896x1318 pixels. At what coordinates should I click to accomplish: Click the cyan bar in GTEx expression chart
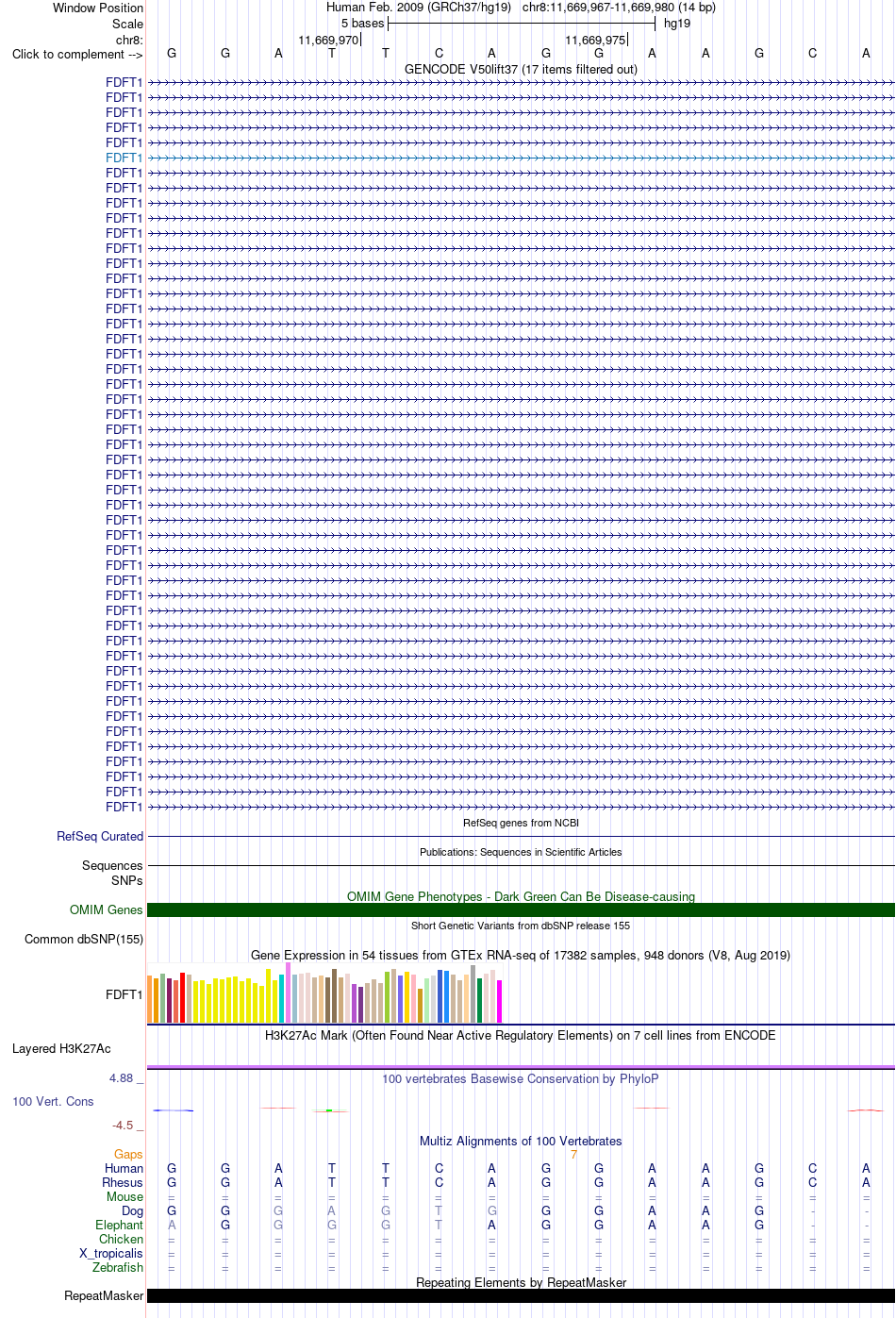(x=282, y=998)
